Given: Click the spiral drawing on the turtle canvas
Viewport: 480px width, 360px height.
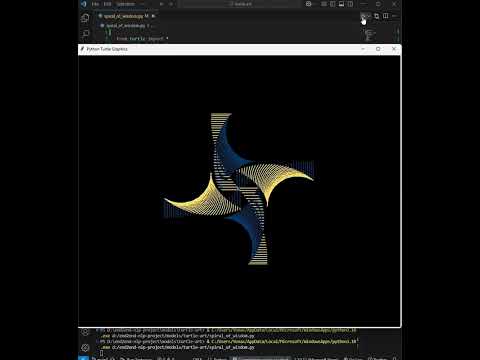Looking at the screenshot, I should [x=239, y=189].
